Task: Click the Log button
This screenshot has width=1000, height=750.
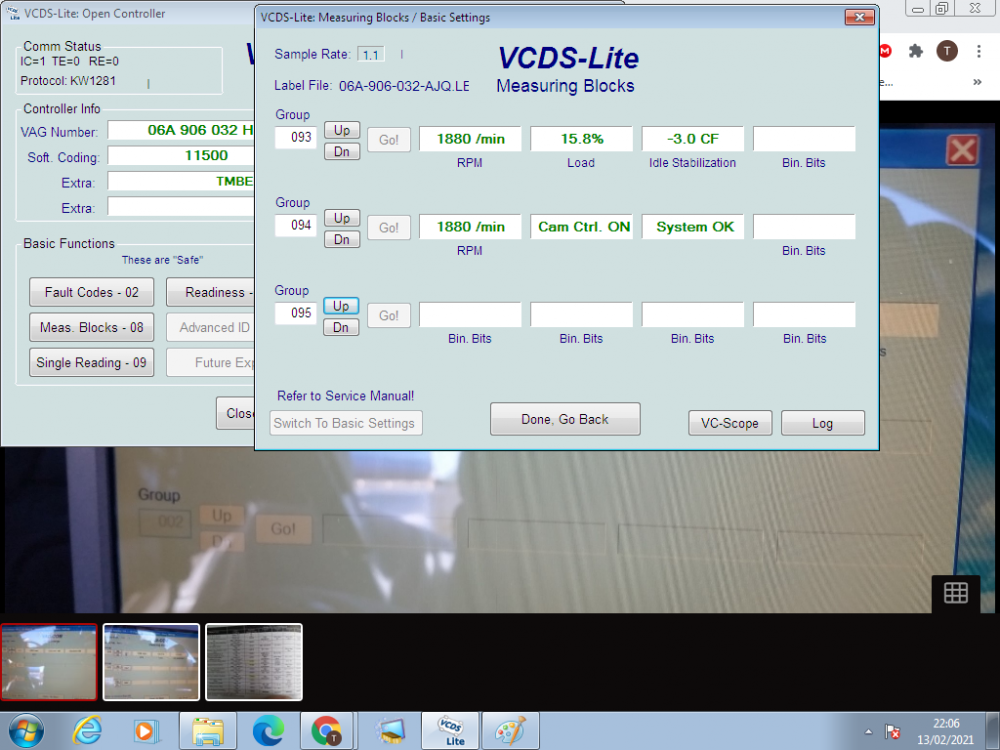Action: [x=823, y=423]
